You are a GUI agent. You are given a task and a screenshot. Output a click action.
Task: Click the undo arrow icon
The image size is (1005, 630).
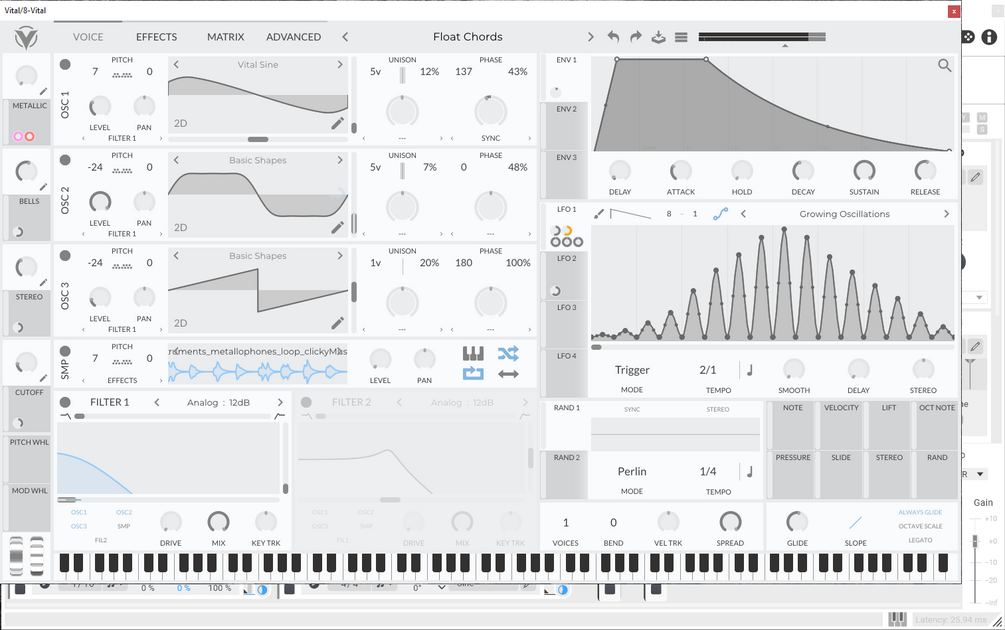(613, 37)
